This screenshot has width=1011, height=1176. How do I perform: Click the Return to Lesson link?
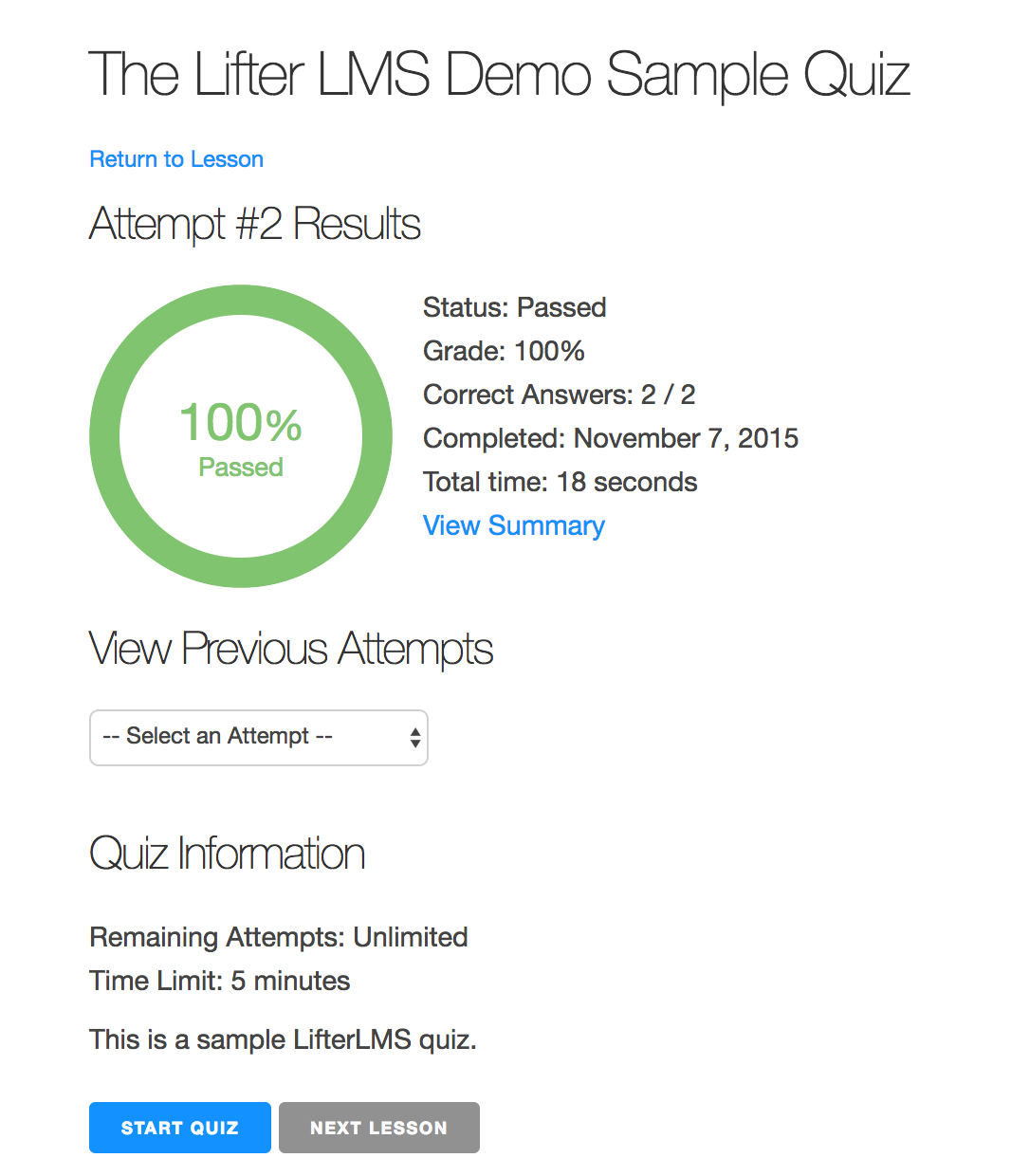tap(176, 159)
